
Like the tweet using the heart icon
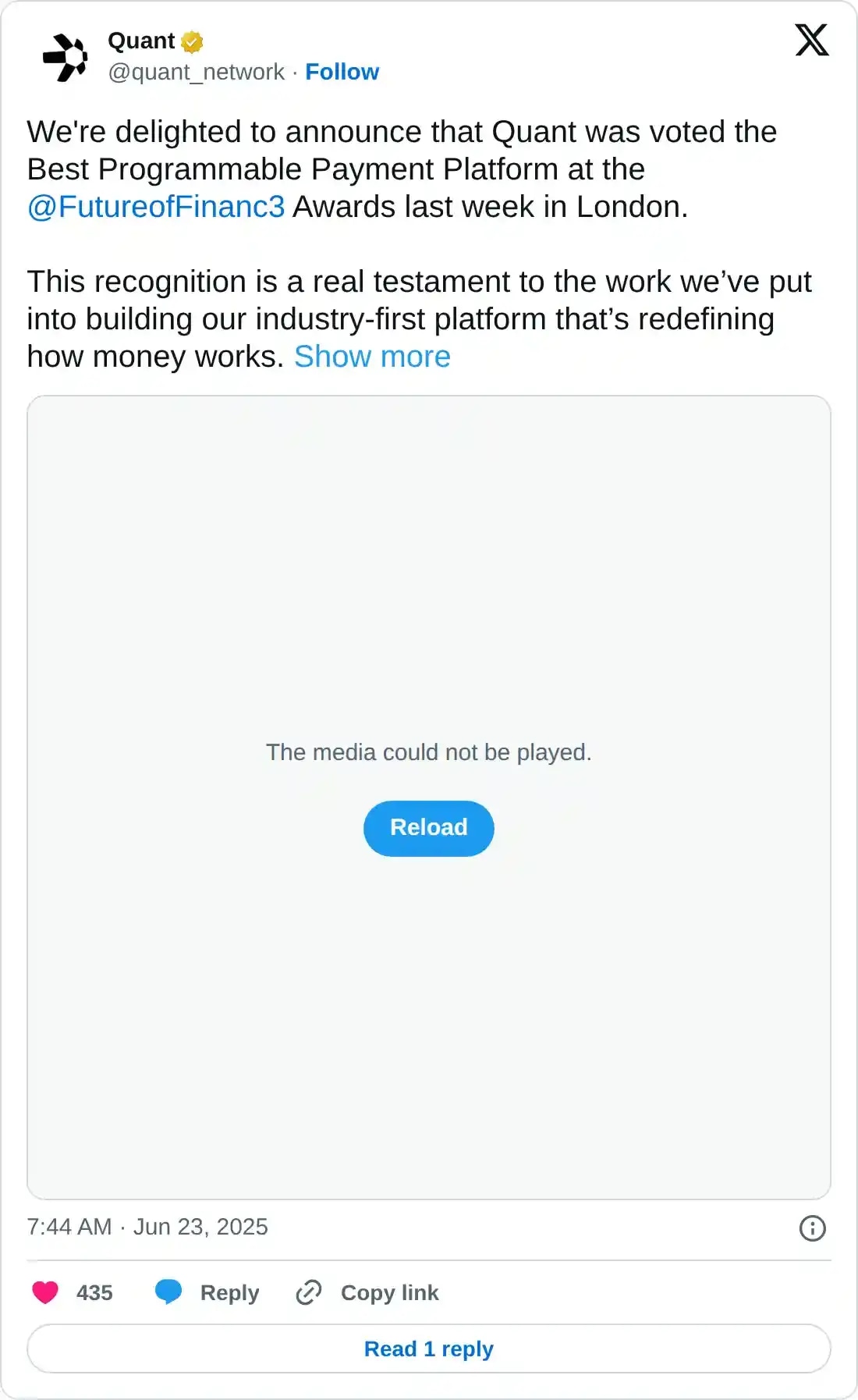point(45,1292)
